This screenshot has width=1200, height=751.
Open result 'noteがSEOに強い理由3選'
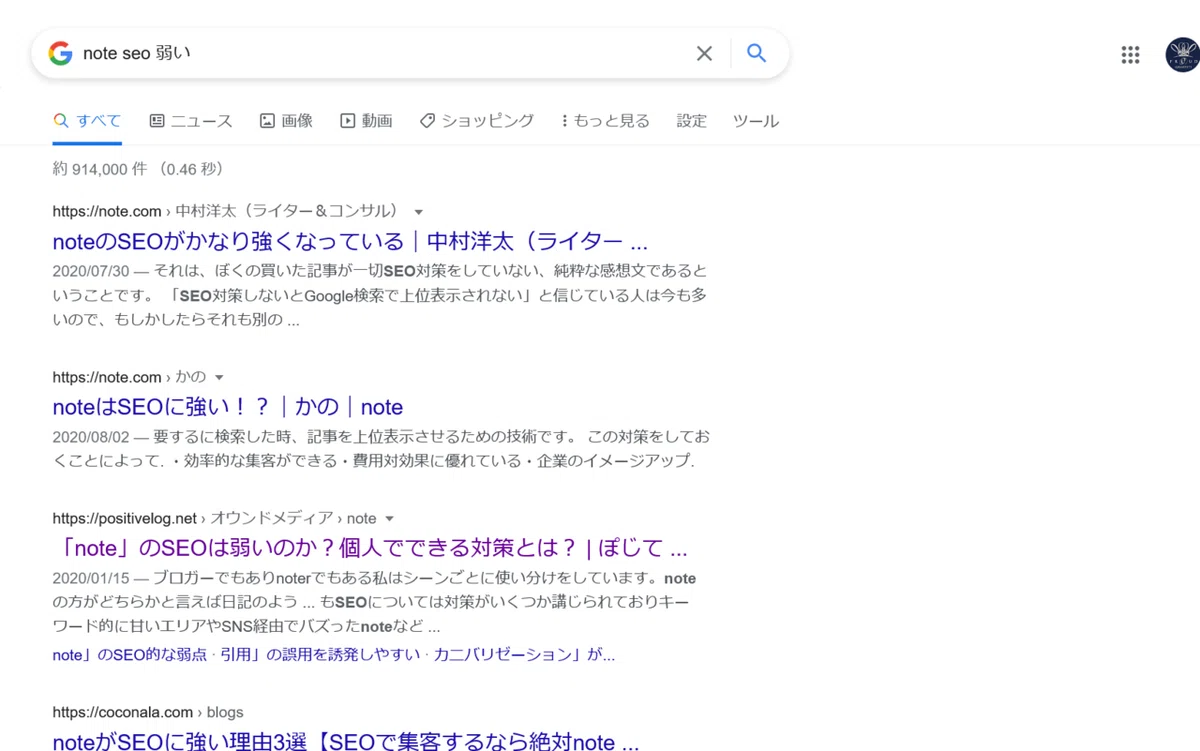(x=346, y=742)
